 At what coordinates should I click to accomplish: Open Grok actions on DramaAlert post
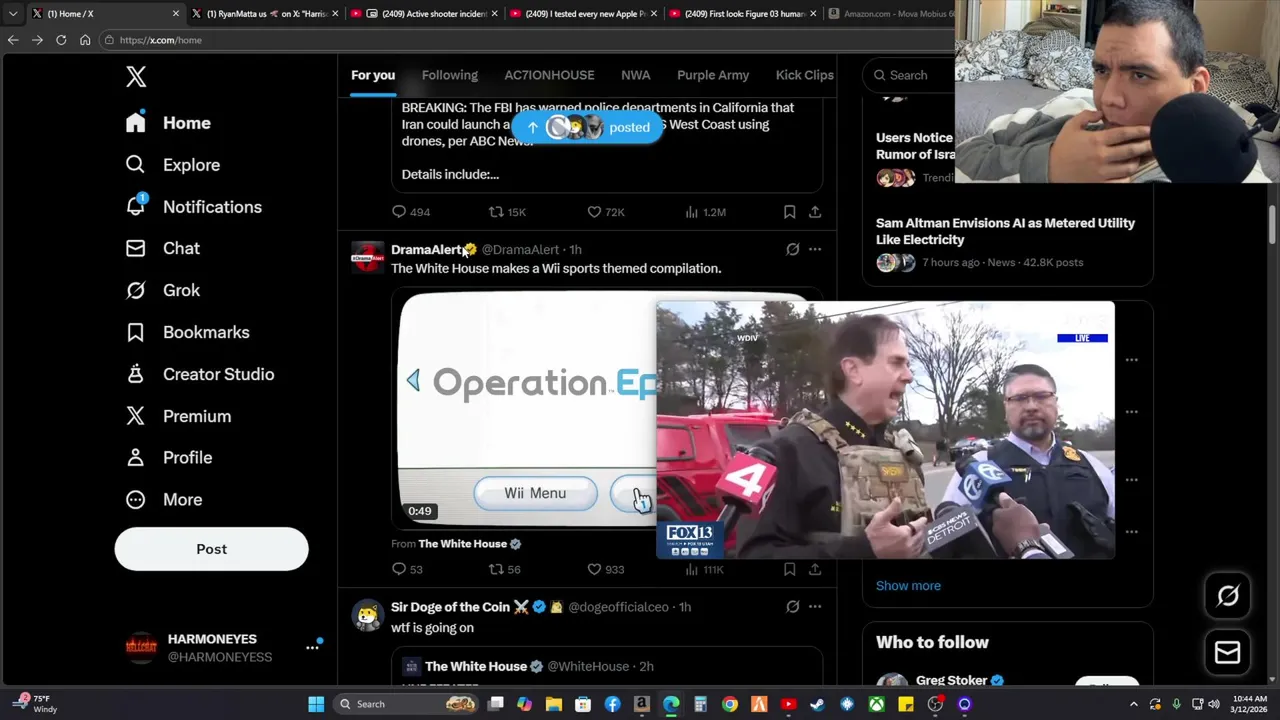[x=792, y=249]
